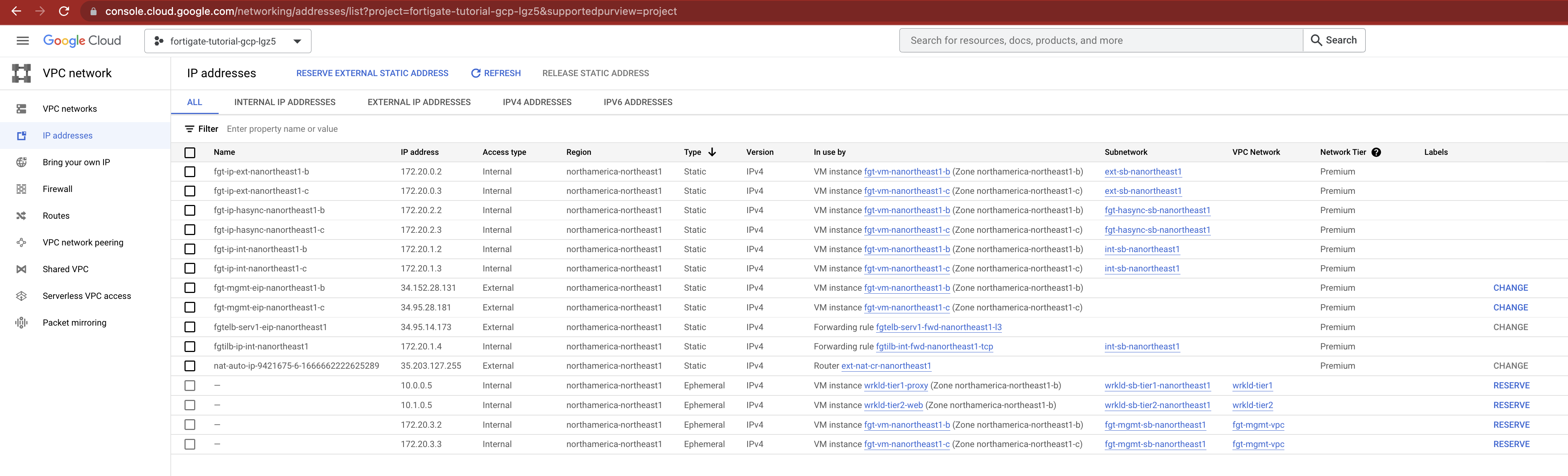Image resolution: width=1568 pixels, height=476 pixels.
Task: Check the select-all header checkbox
Action: coord(190,152)
